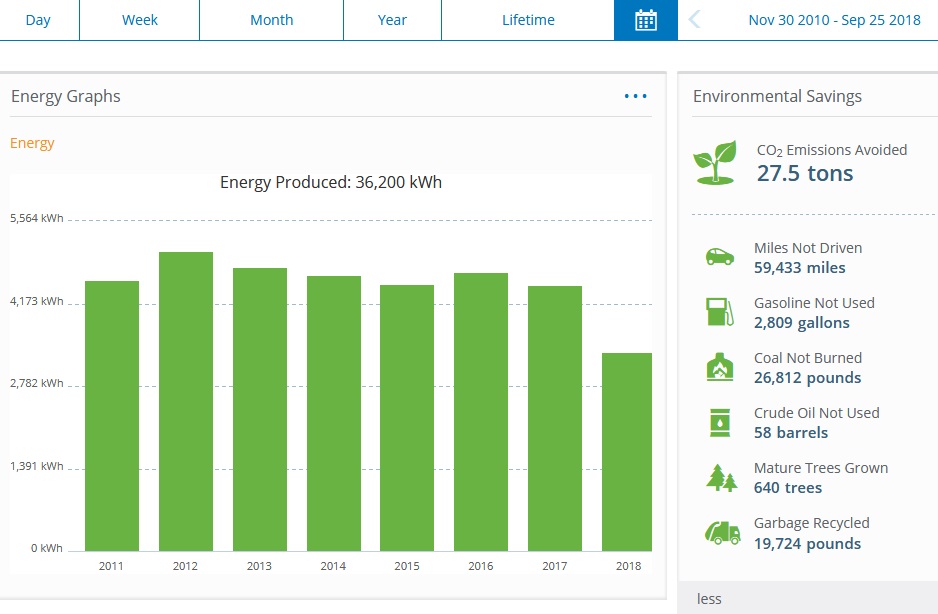Click the '640 trees' value
The image size is (938, 614).
pyautogui.click(x=788, y=488)
